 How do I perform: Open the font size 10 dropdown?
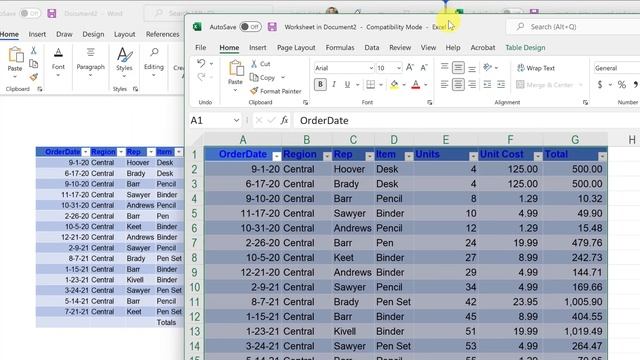click(x=399, y=68)
